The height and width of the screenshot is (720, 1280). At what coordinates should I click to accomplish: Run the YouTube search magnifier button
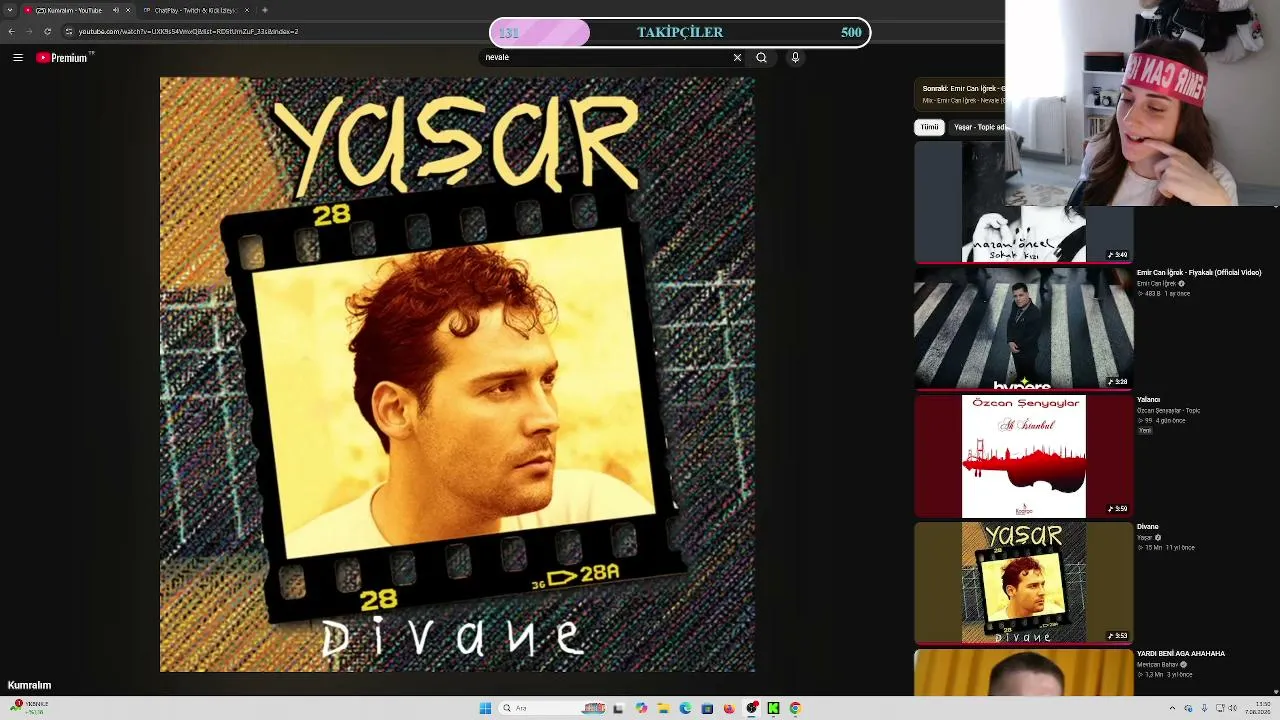click(761, 58)
